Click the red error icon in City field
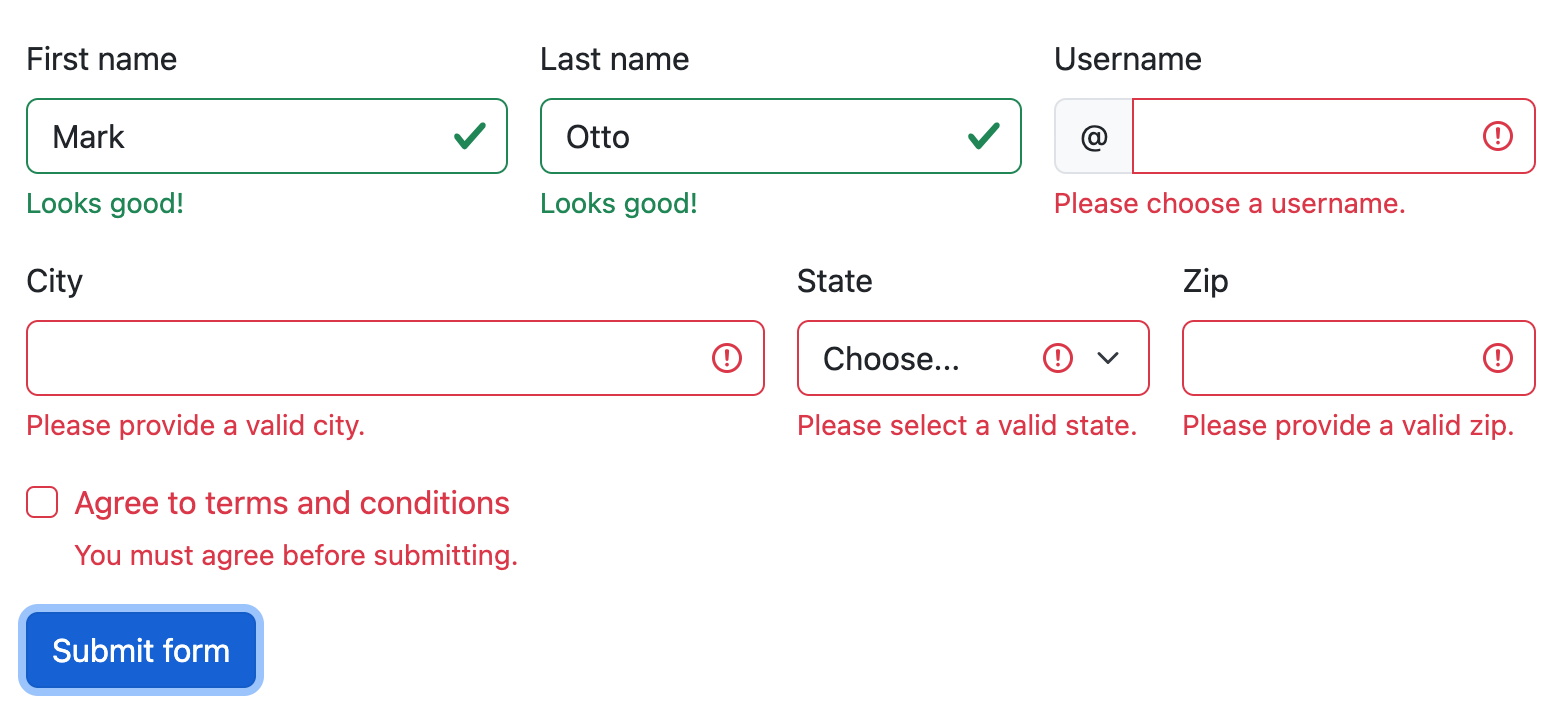The image size is (1556, 704). coord(727,358)
